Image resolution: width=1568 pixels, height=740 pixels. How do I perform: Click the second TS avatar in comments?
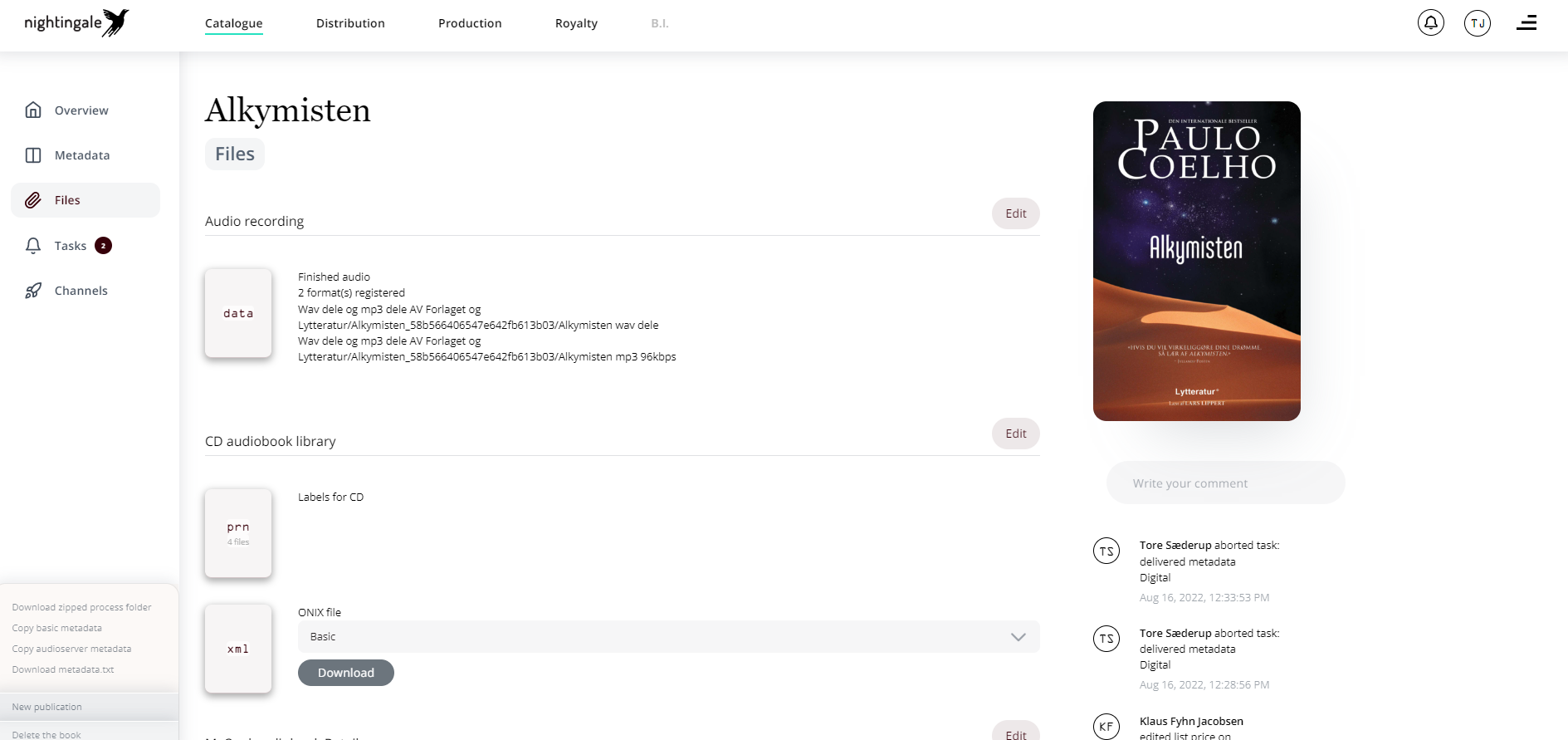click(x=1106, y=639)
